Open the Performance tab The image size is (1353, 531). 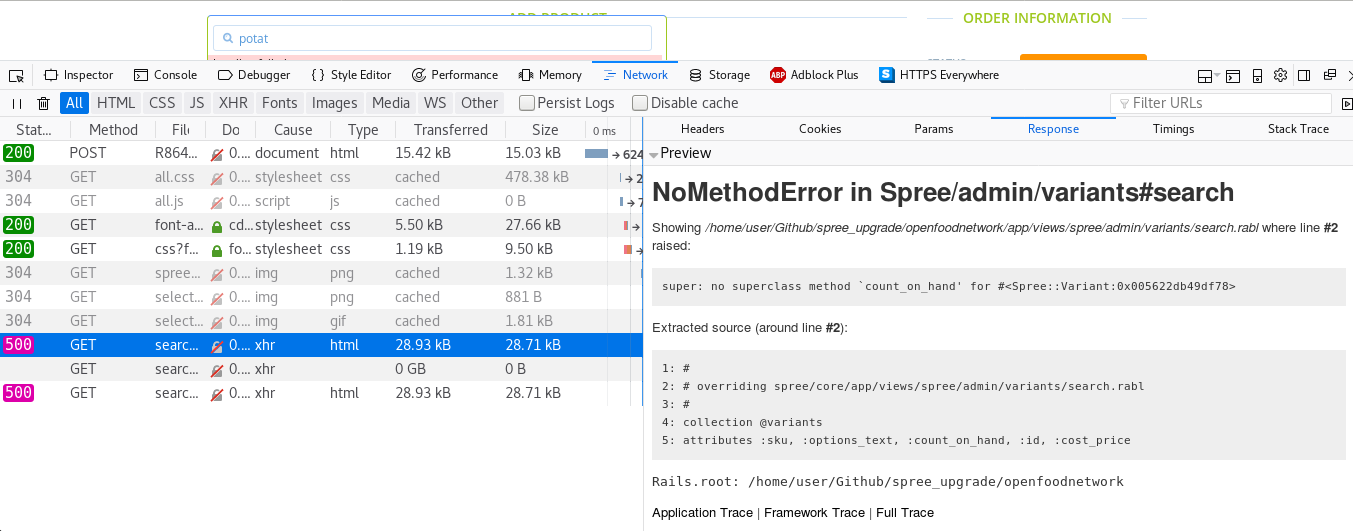(455, 75)
